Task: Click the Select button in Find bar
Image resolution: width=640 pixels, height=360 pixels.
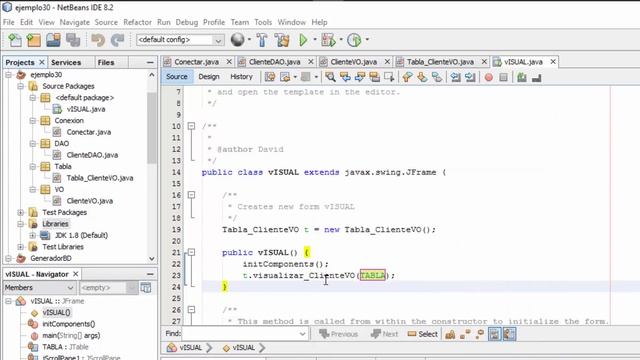Action: point(422,334)
